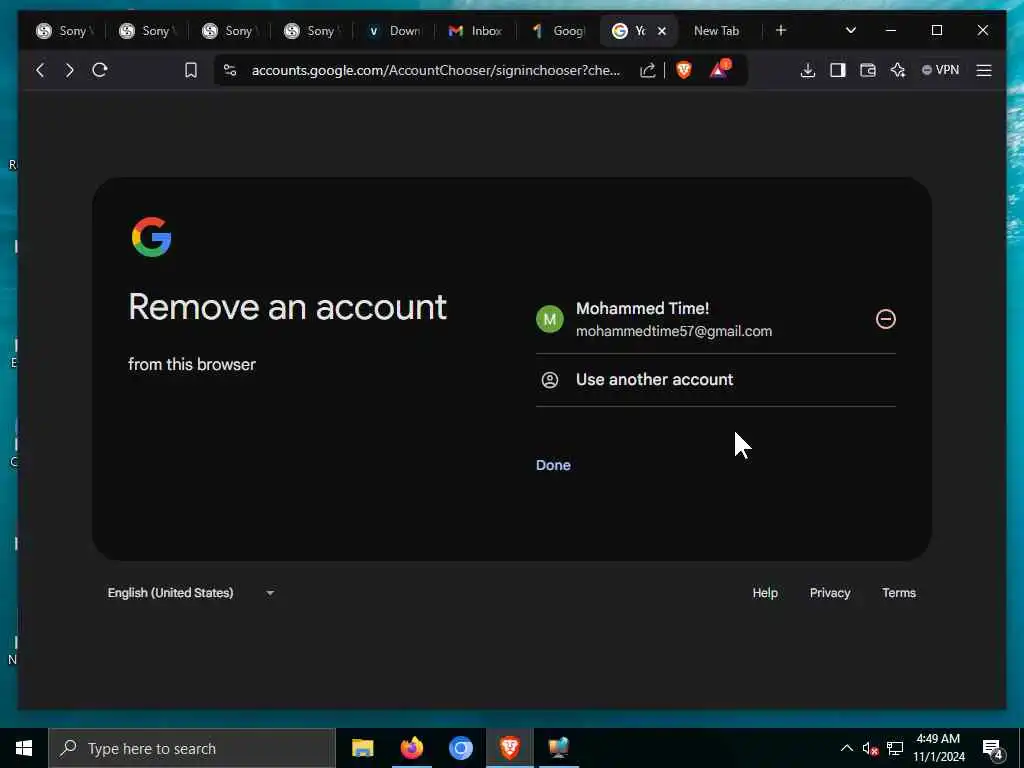Open the Help link
Image resolution: width=1024 pixels, height=768 pixels.
click(765, 593)
